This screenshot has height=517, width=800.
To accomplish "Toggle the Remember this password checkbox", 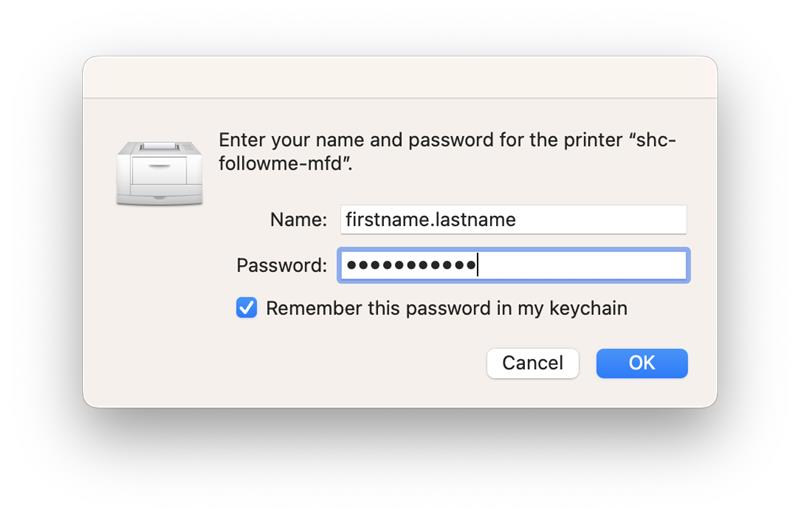I will [246, 308].
